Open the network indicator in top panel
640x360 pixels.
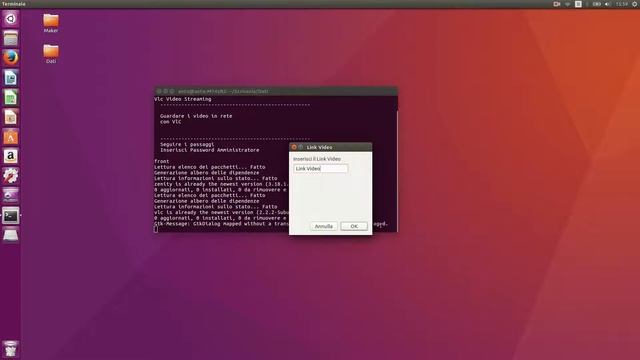(x=567, y=4)
